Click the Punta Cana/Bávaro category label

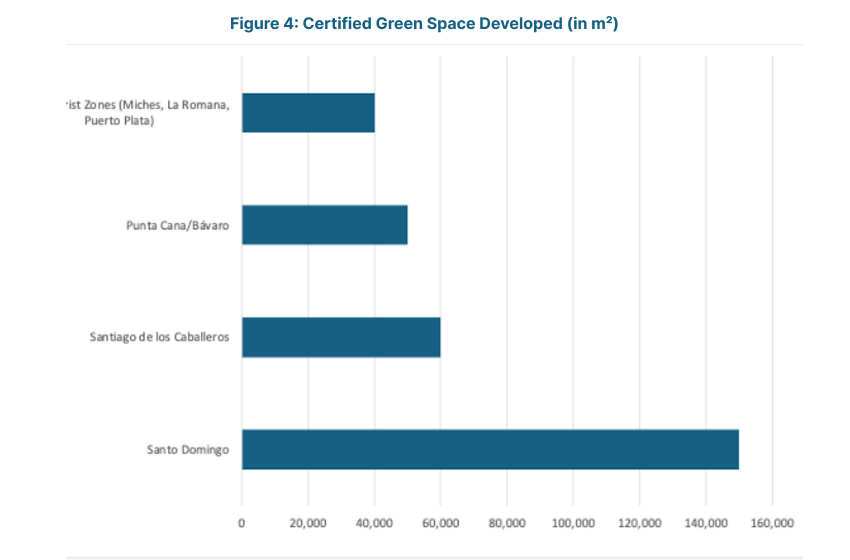(x=170, y=225)
